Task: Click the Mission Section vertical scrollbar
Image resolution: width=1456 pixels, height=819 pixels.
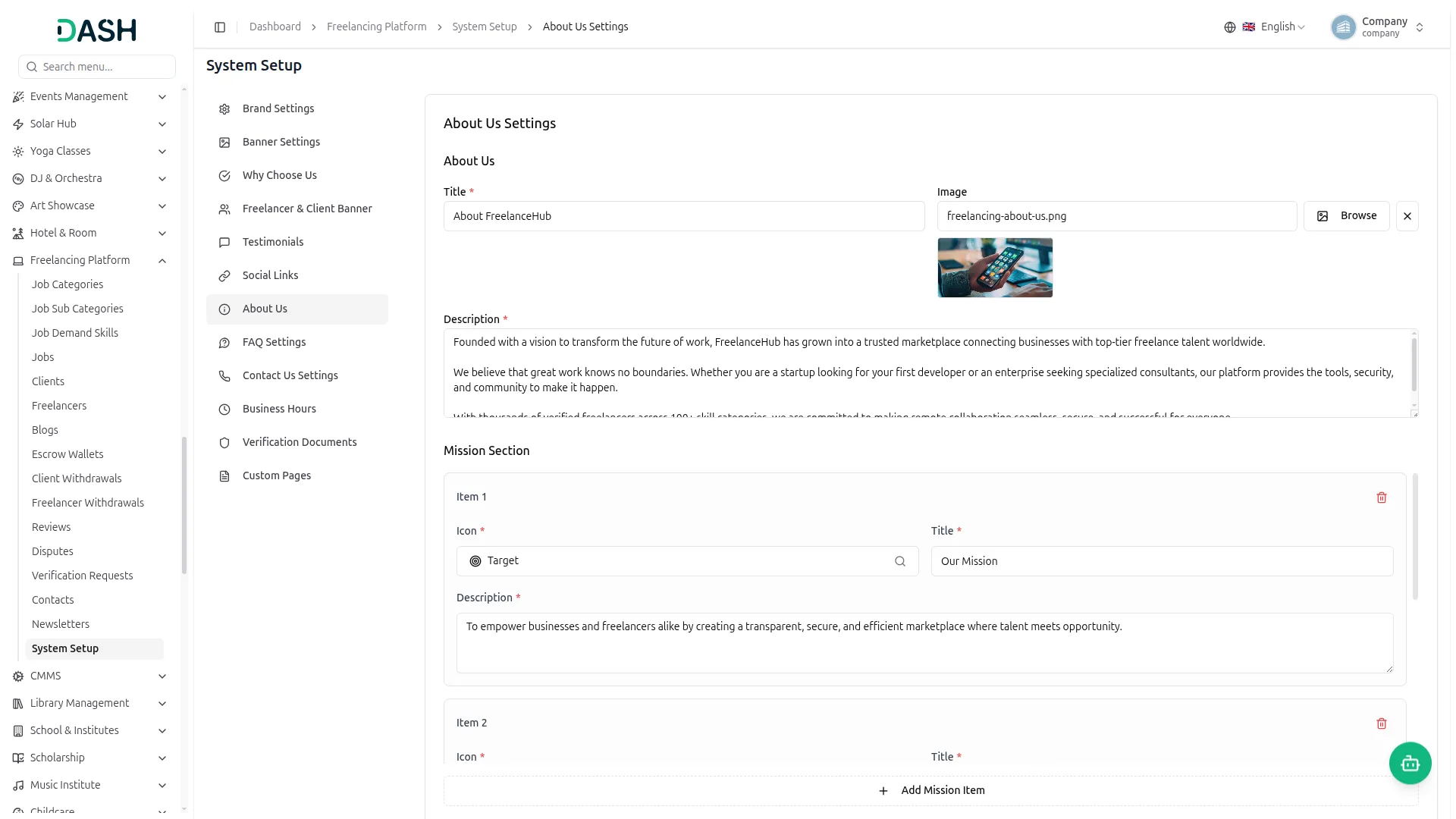Action: click(1415, 537)
